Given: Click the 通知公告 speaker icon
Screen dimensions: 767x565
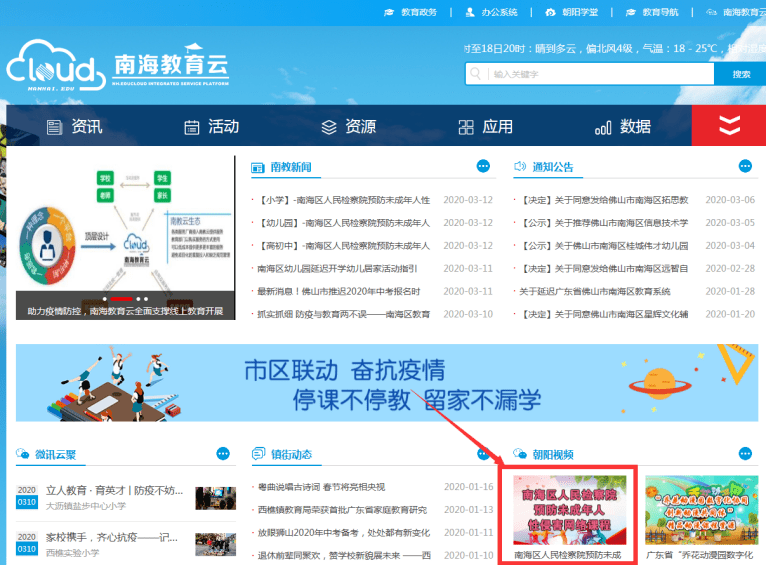Looking at the screenshot, I should tap(519, 166).
